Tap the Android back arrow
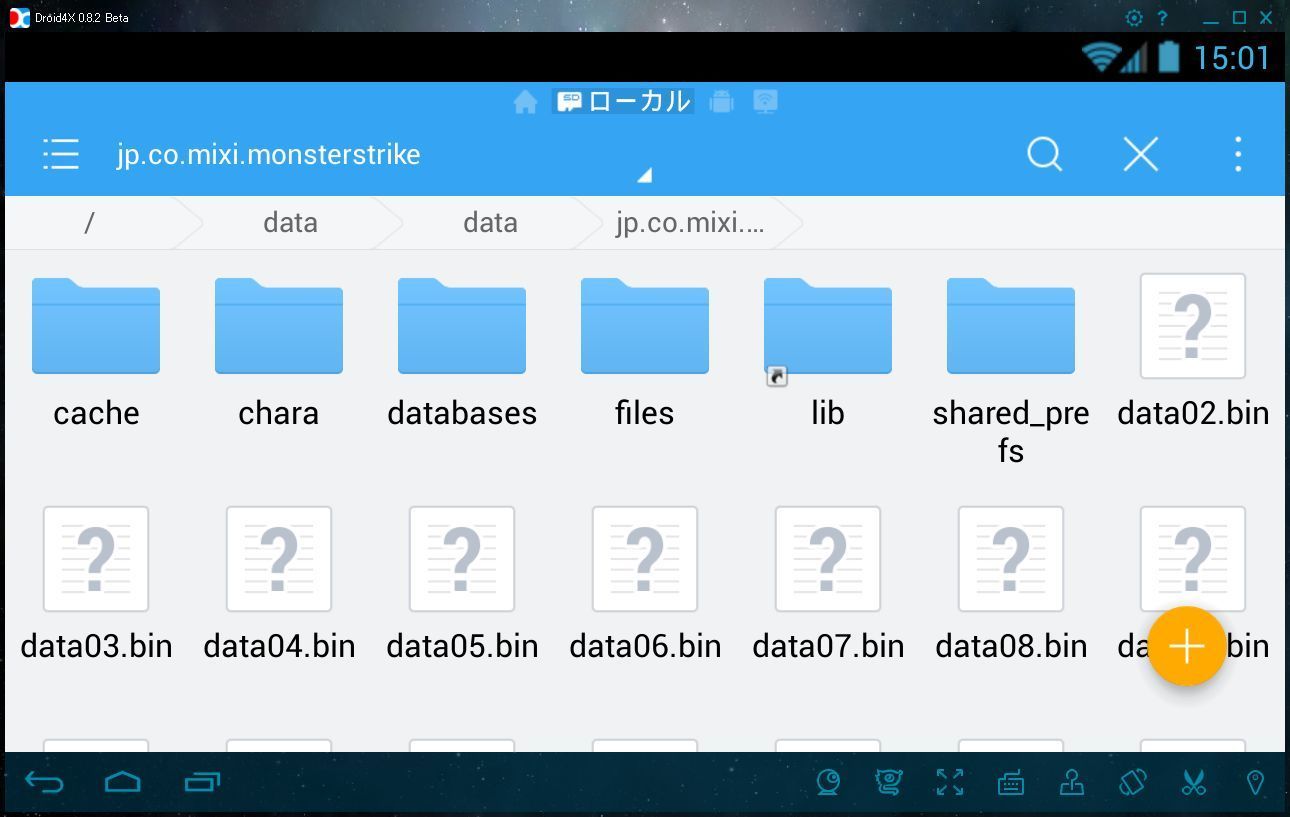This screenshot has height=817, width=1290. coord(44,782)
